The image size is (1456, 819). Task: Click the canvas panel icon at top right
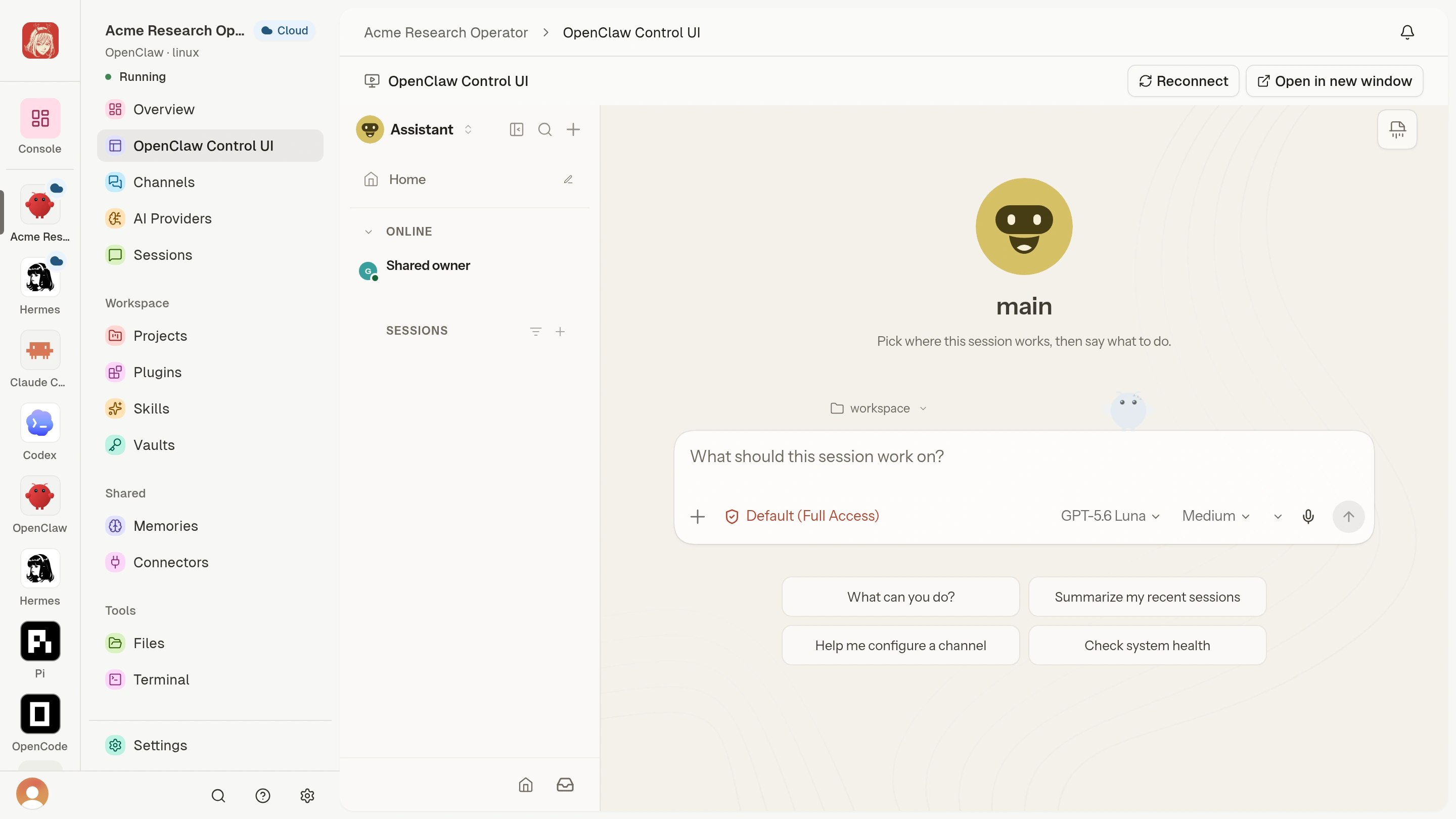[1397, 129]
